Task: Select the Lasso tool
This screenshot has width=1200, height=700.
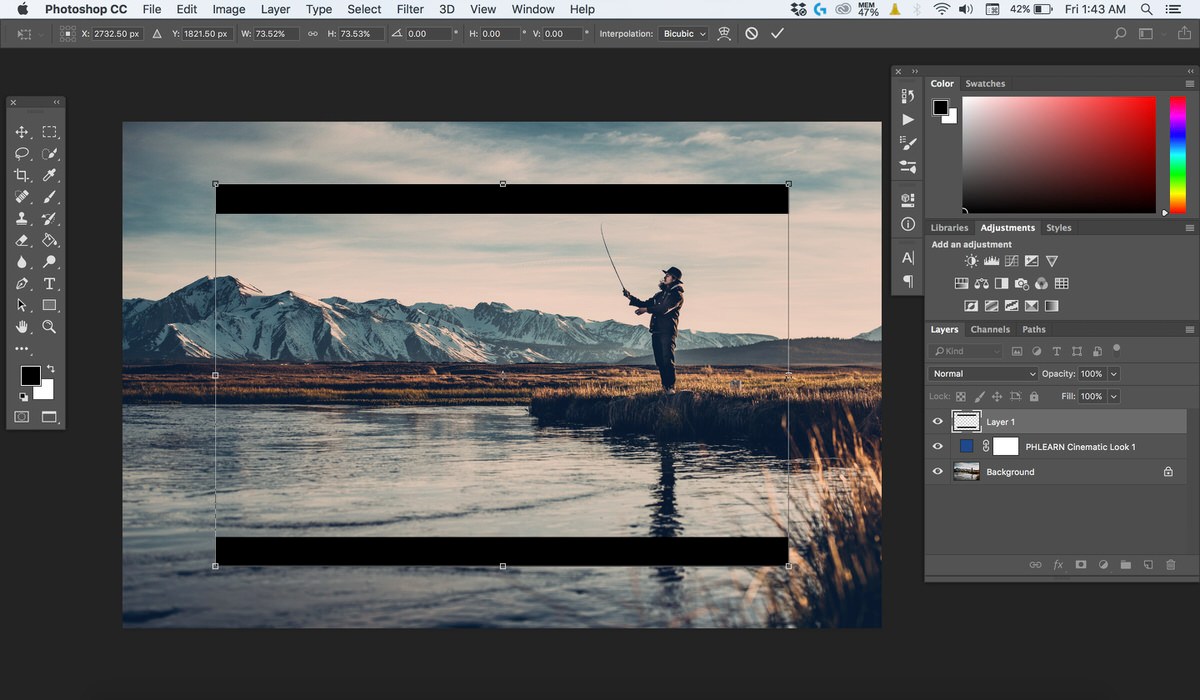Action: pos(22,154)
